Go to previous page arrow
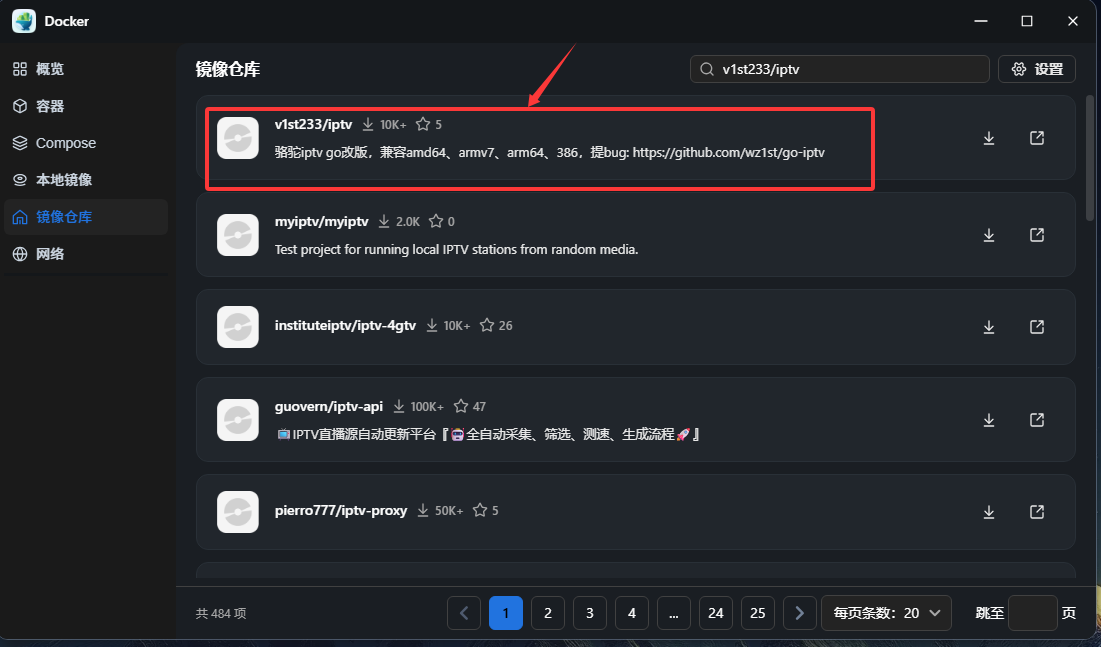Viewport: 1101px width, 647px height. click(x=464, y=613)
